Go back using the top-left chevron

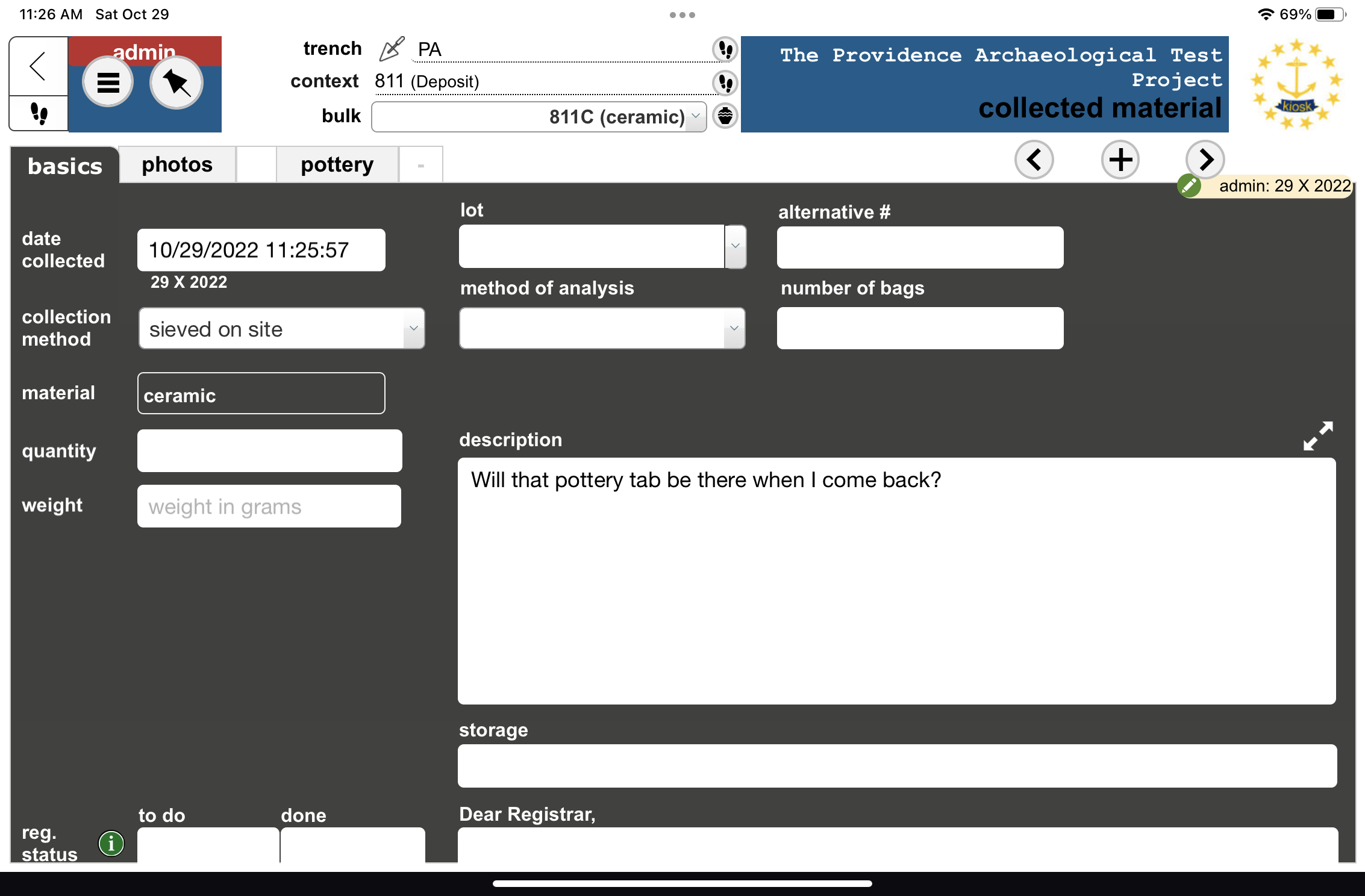(x=38, y=66)
